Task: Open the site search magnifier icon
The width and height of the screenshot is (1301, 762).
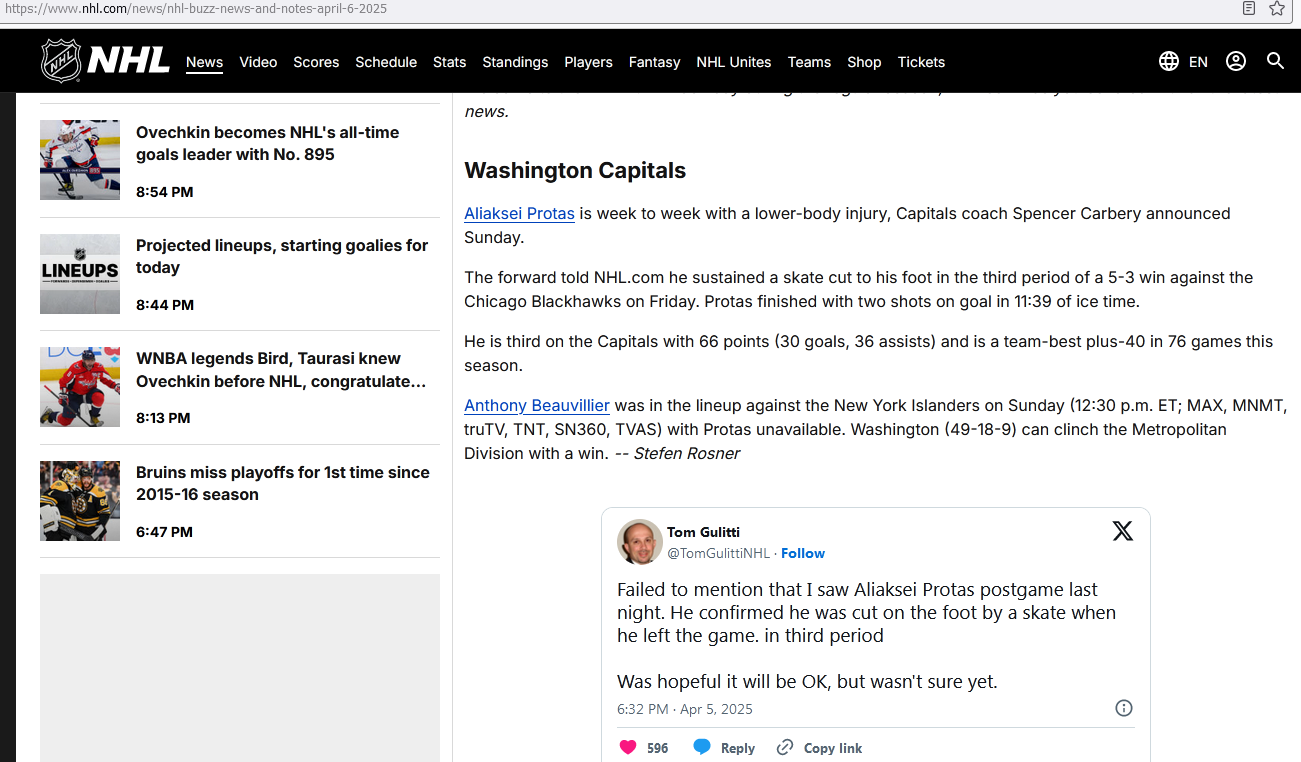Action: coord(1275,61)
